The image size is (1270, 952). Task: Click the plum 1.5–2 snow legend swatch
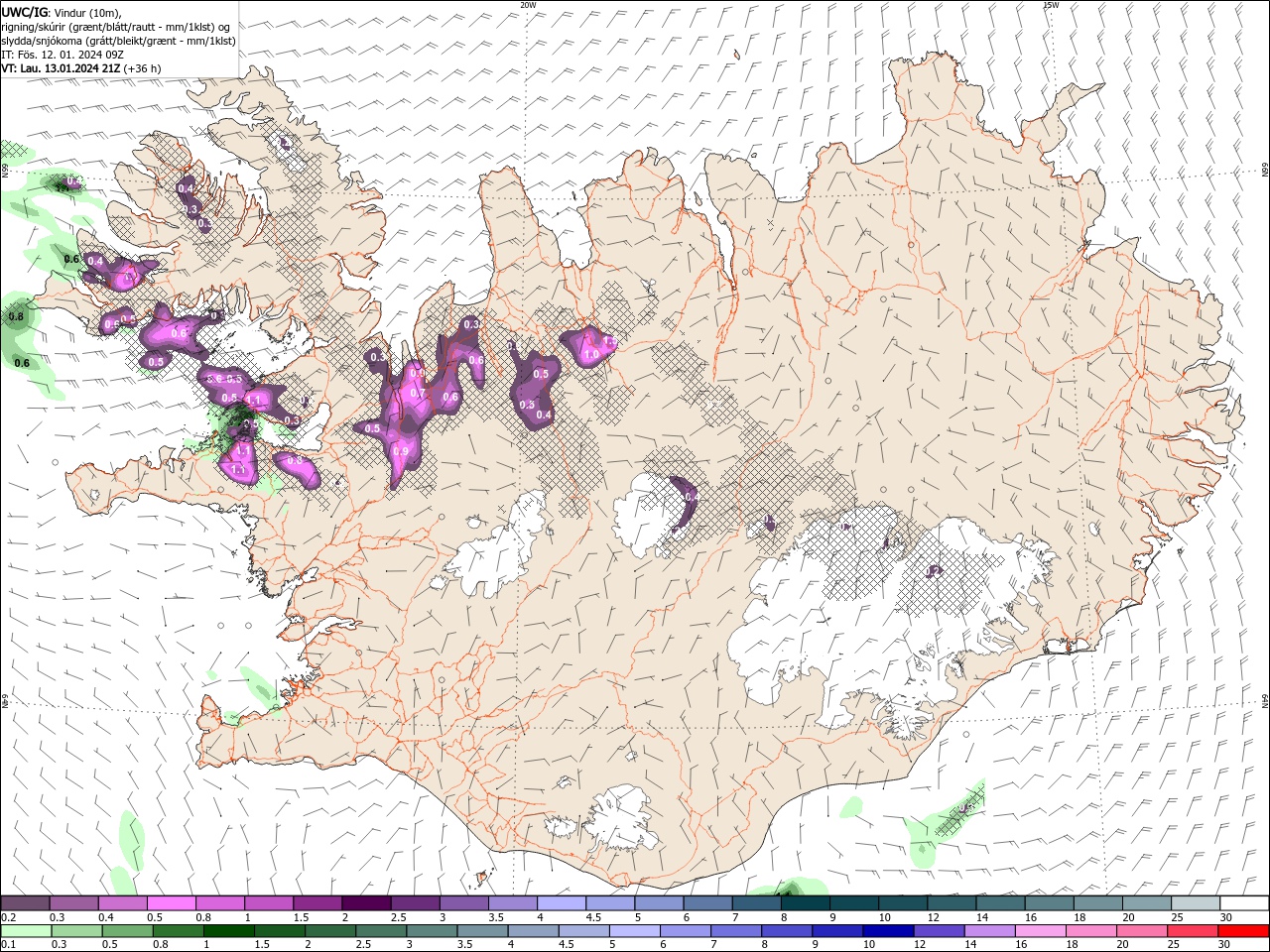[317, 903]
